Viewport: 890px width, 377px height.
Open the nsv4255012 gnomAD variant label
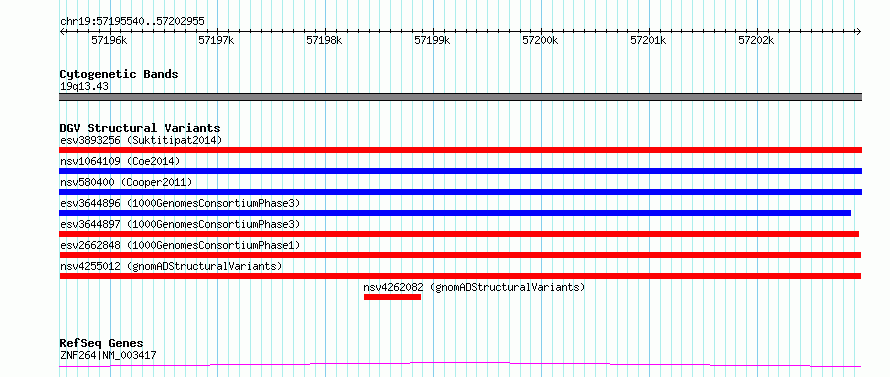pyautogui.click(x=171, y=266)
